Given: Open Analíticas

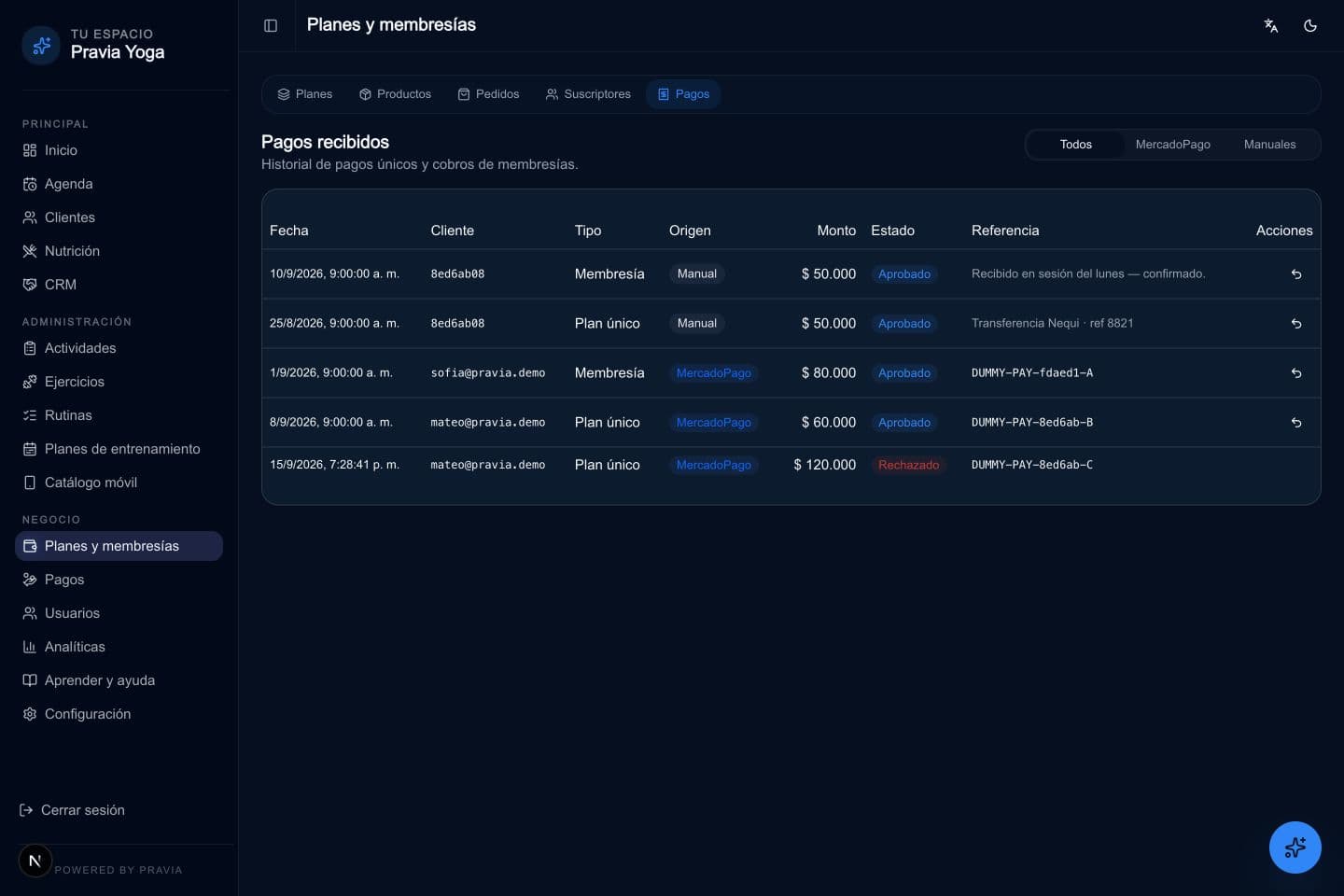Looking at the screenshot, I should (119, 647).
